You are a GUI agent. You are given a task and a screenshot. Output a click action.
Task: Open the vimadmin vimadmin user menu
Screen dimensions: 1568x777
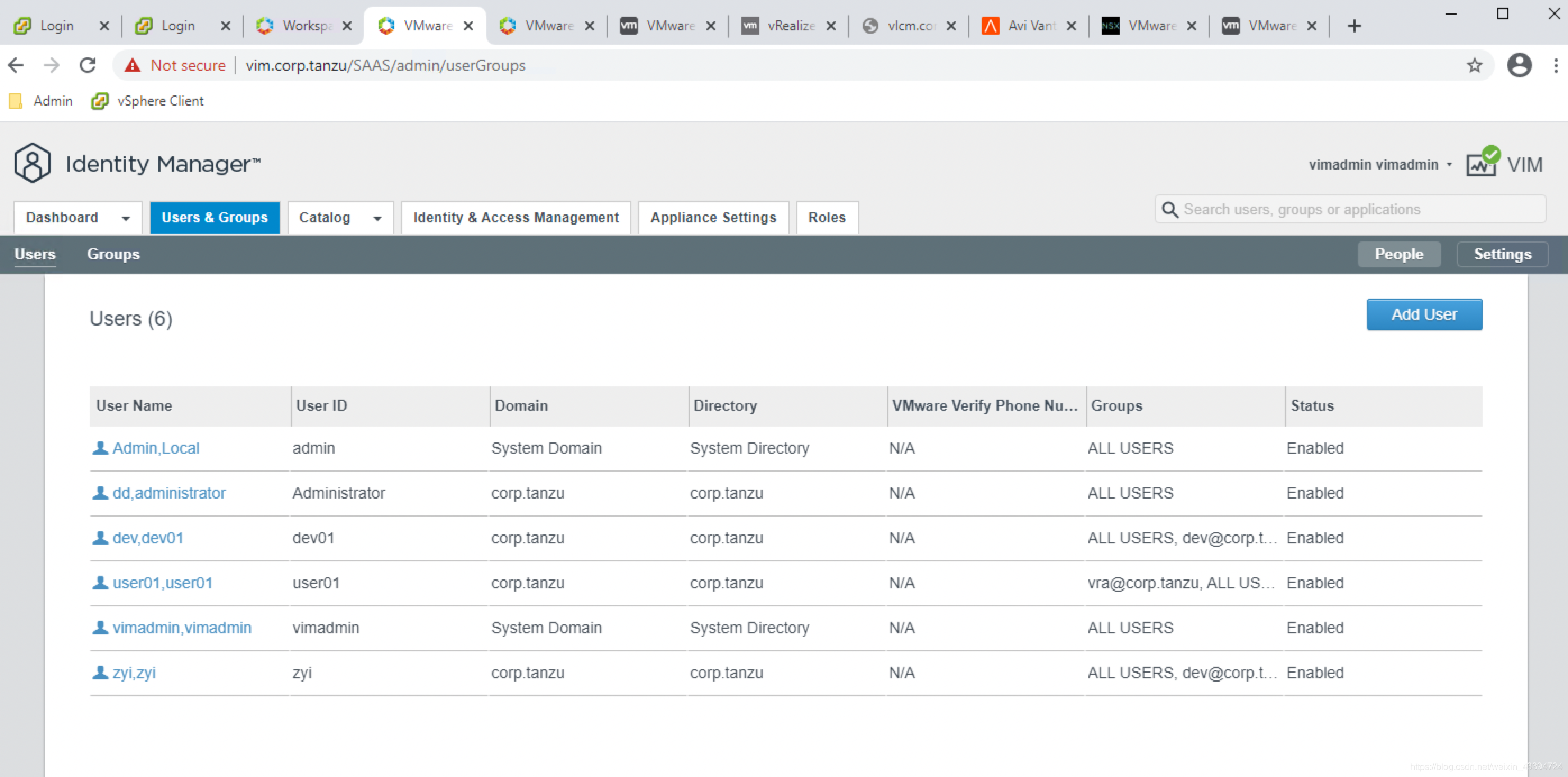[x=1380, y=164]
